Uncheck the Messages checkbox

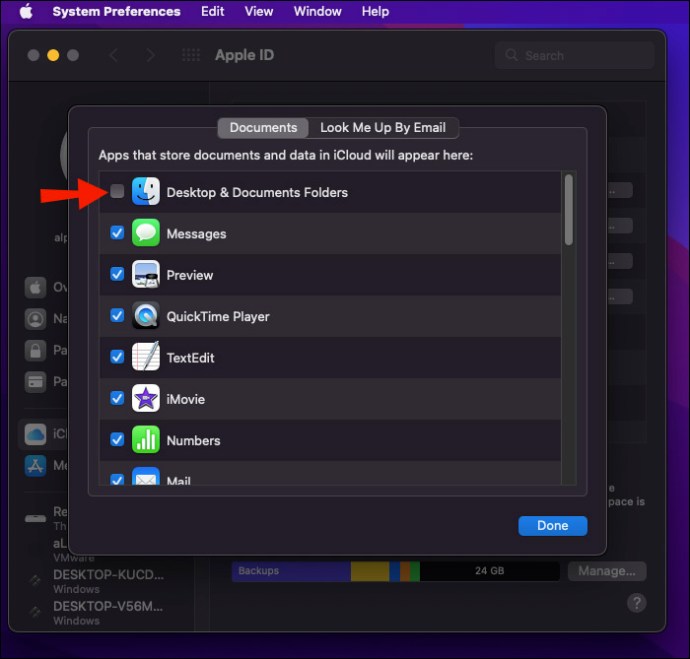[117, 233]
